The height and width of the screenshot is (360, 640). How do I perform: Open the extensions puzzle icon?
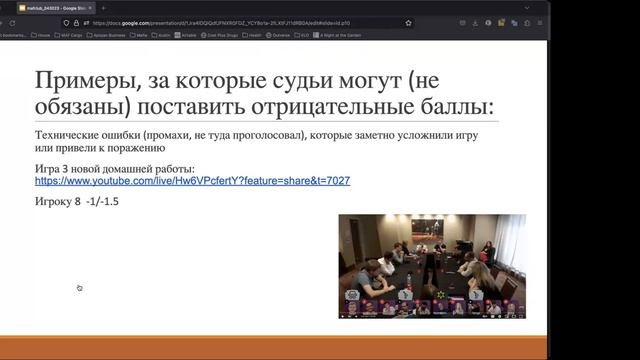(x=527, y=23)
